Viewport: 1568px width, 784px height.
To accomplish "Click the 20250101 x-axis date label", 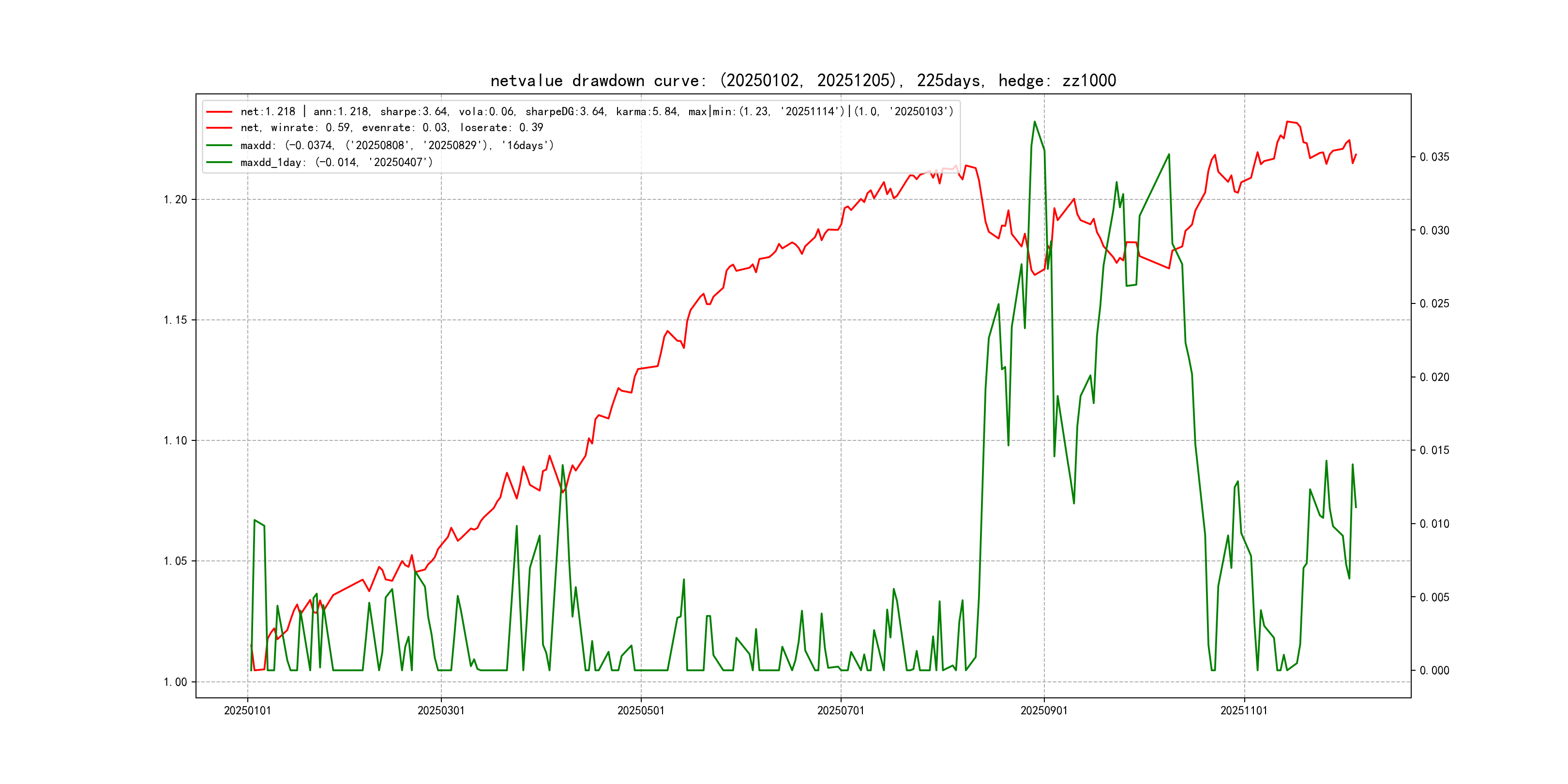I will (x=247, y=711).
